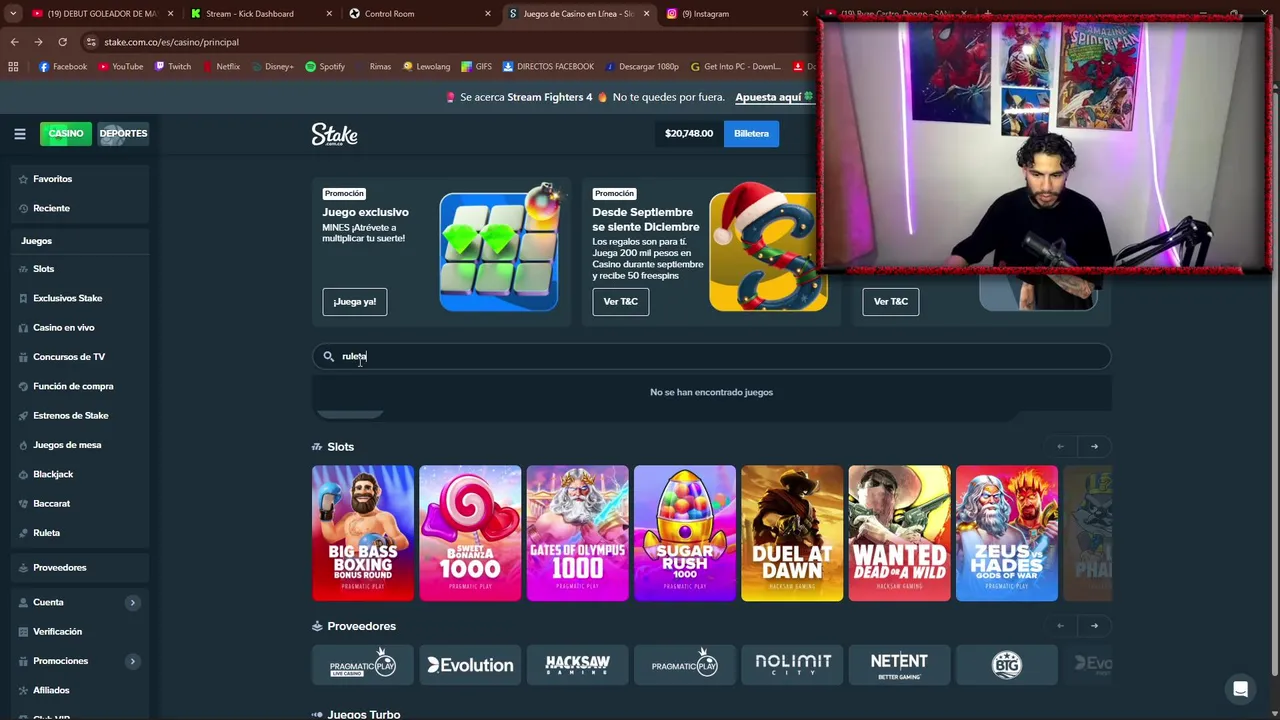Click the Reciente icon in sidebar
Viewport: 1280px width, 720px height.
(x=23, y=208)
